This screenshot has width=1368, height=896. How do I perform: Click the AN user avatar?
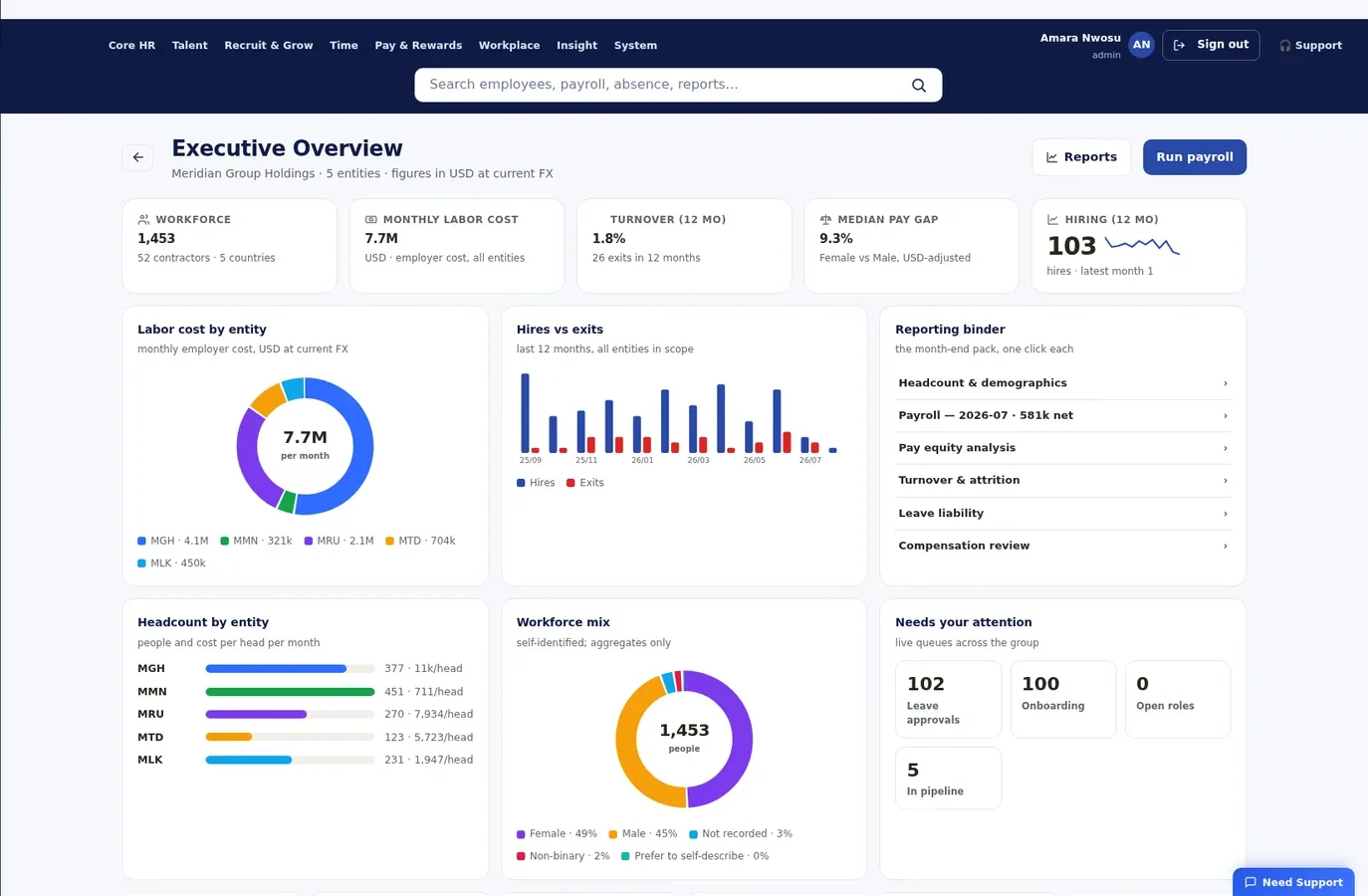(x=1141, y=45)
